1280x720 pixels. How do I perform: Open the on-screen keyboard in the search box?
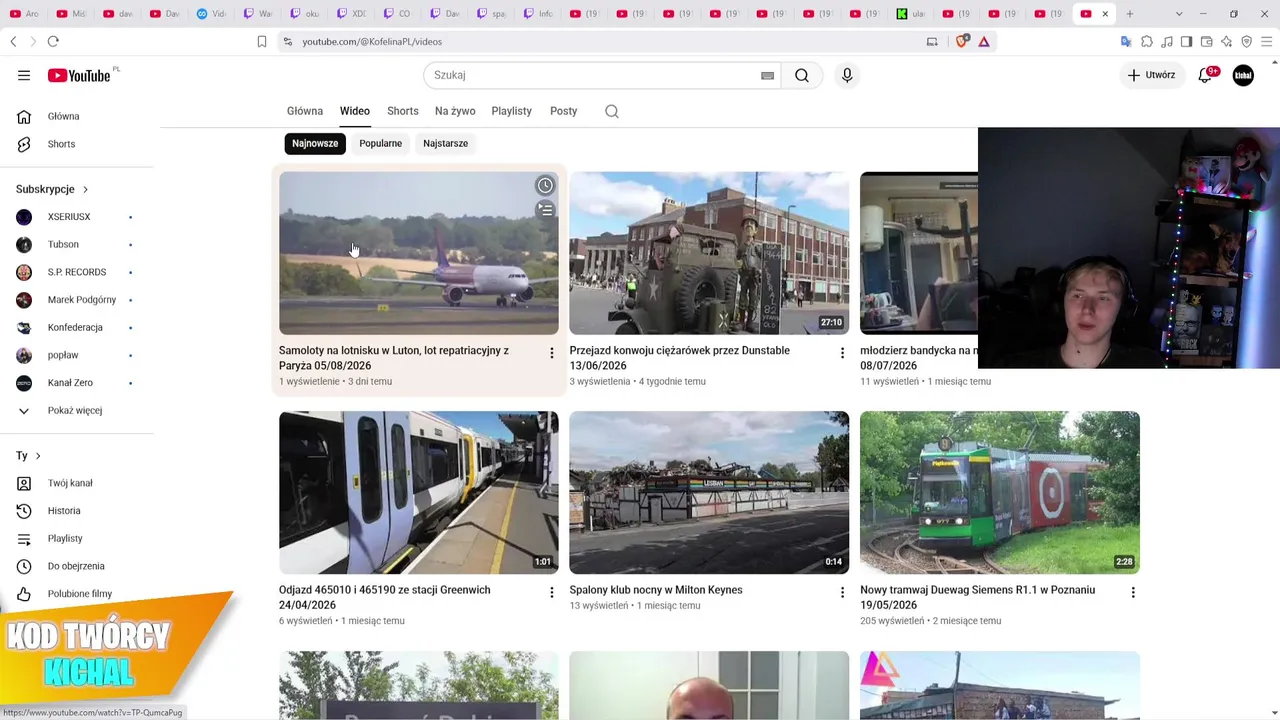pyautogui.click(x=768, y=75)
